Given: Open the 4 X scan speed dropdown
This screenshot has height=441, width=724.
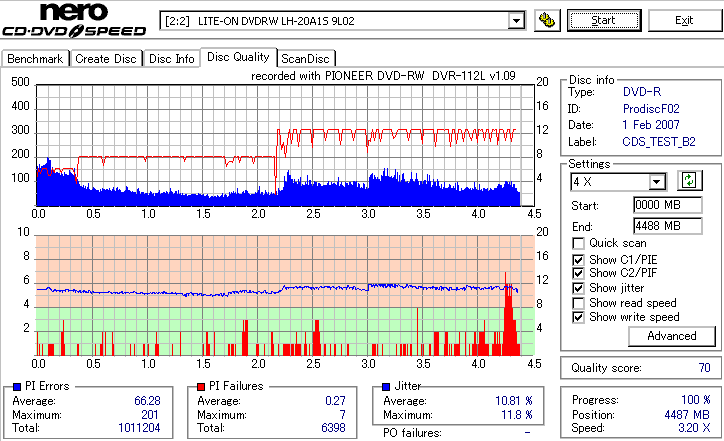Looking at the screenshot, I should coord(618,182).
